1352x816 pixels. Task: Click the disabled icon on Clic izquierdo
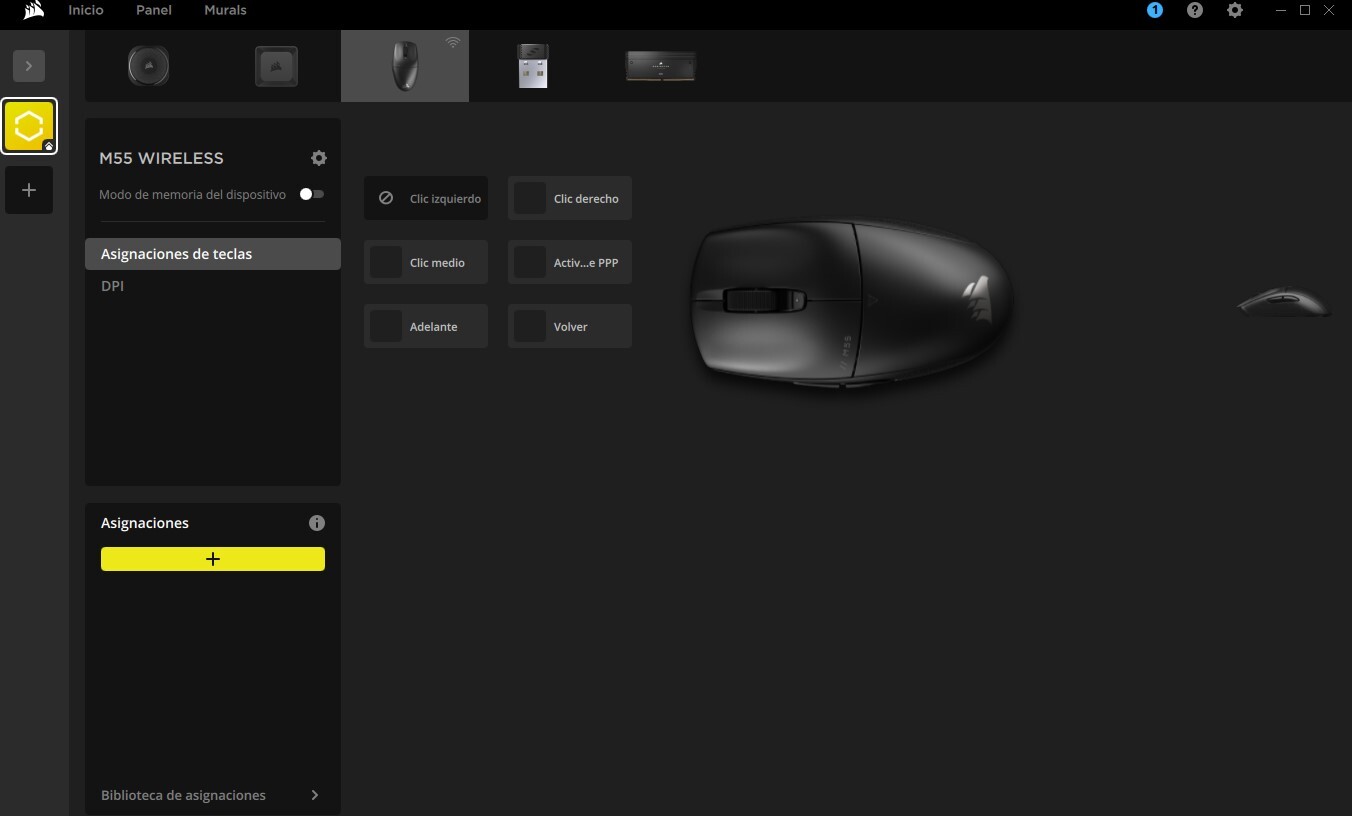(x=386, y=198)
